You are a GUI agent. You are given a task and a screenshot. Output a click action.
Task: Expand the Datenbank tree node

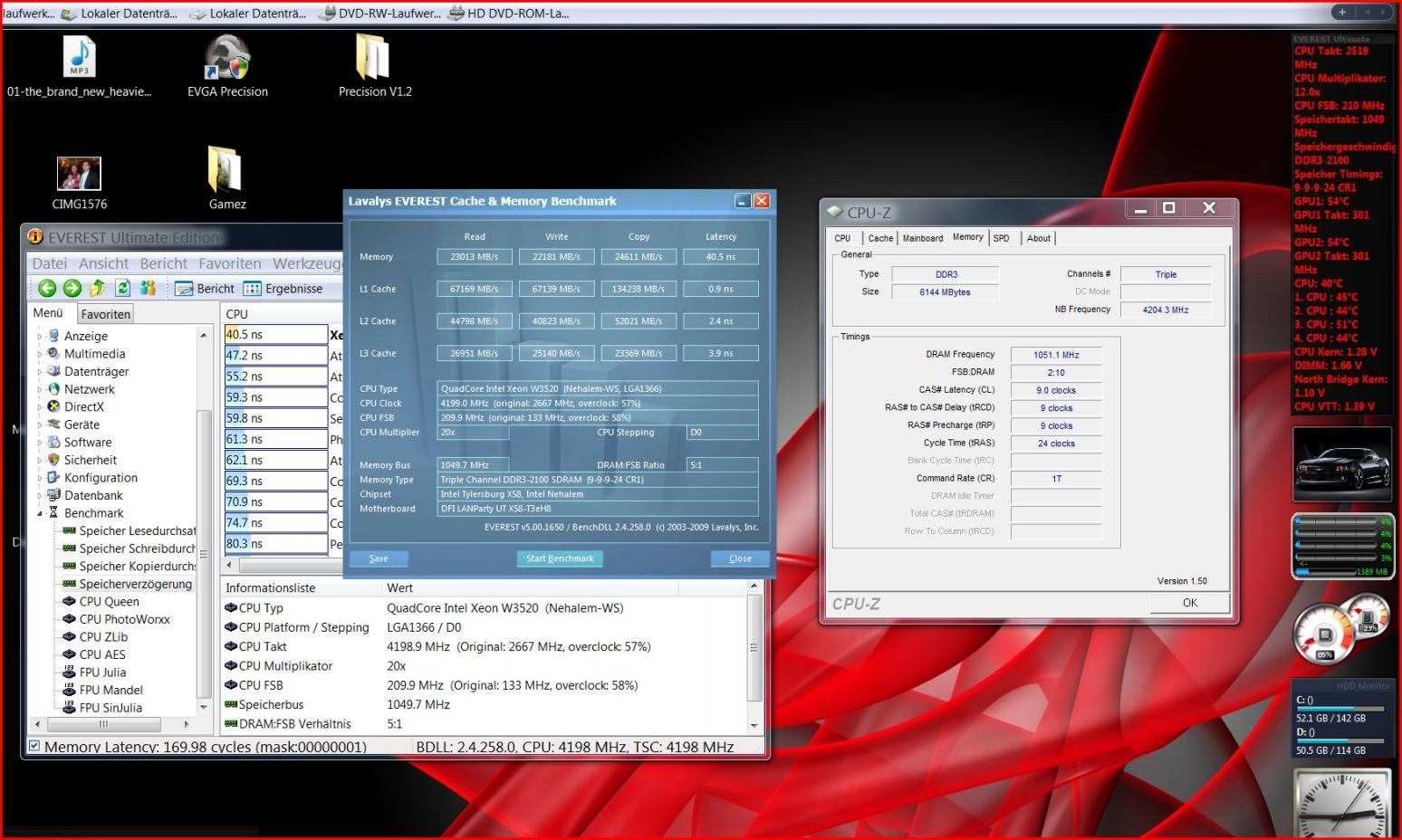click(39, 495)
